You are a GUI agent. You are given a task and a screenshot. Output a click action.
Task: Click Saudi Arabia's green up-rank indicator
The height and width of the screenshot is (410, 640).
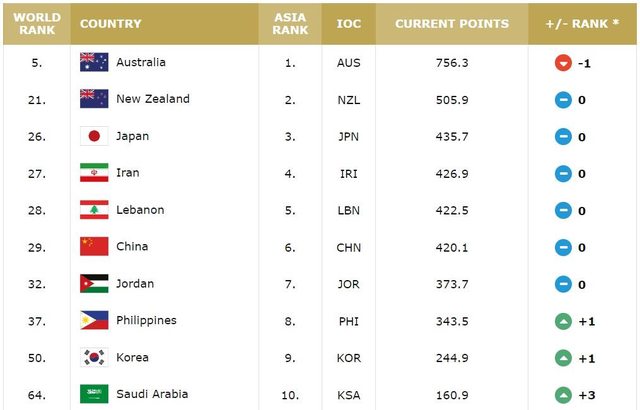(x=562, y=395)
